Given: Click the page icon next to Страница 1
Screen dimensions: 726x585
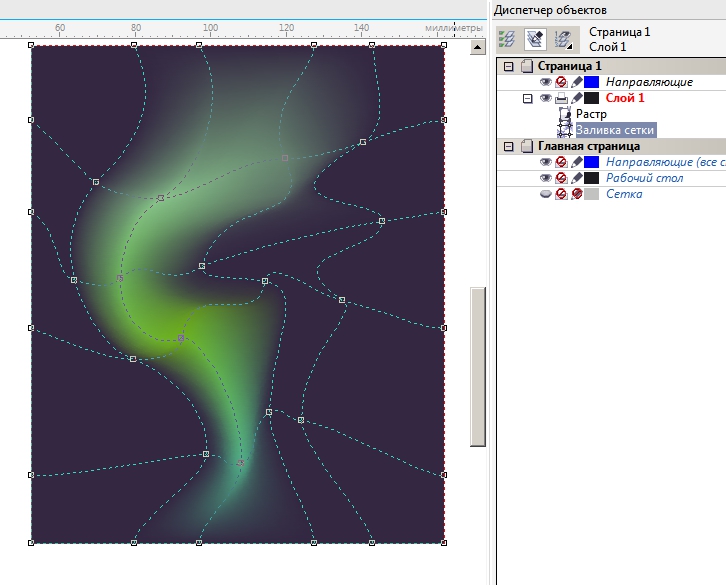Looking at the screenshot, I should [x=526, y=66].
